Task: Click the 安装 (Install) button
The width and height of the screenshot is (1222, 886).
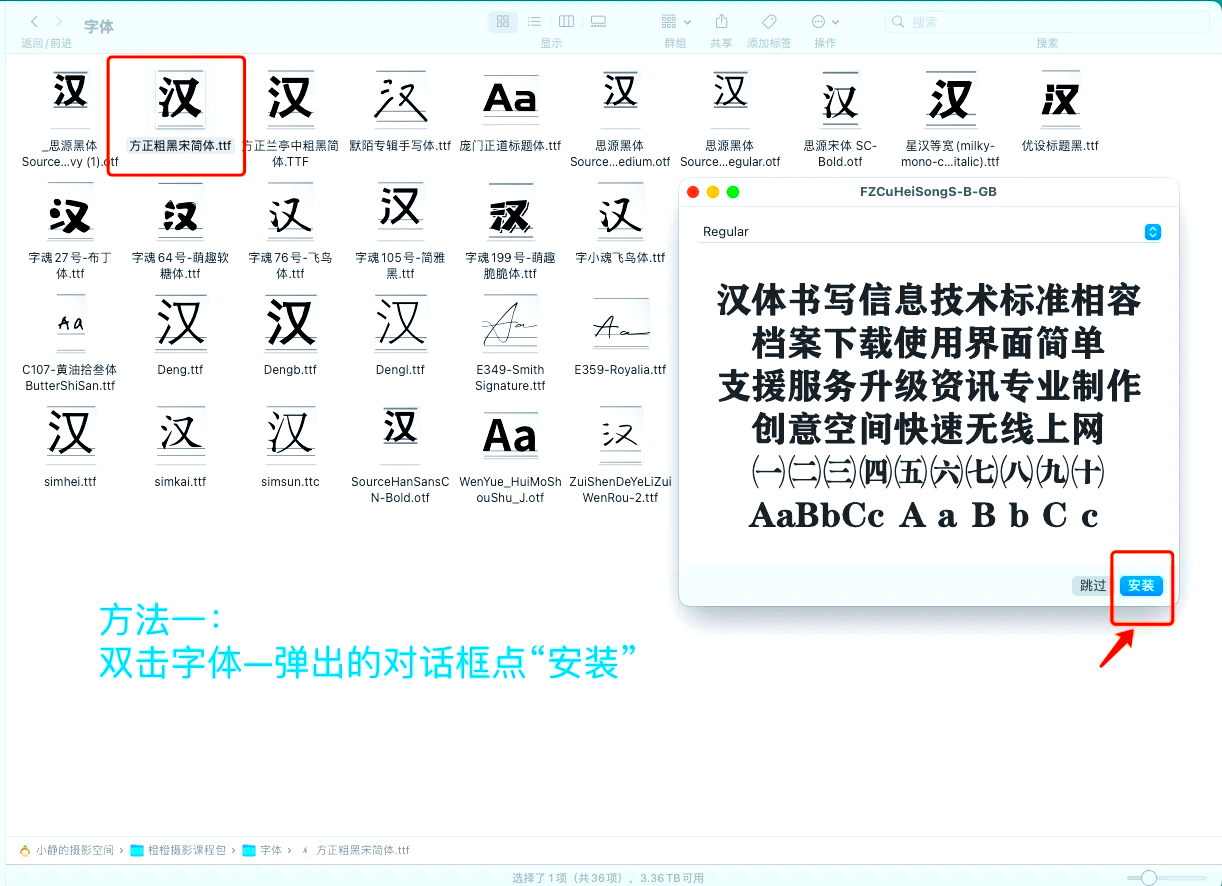Action: click(1141, 585)
